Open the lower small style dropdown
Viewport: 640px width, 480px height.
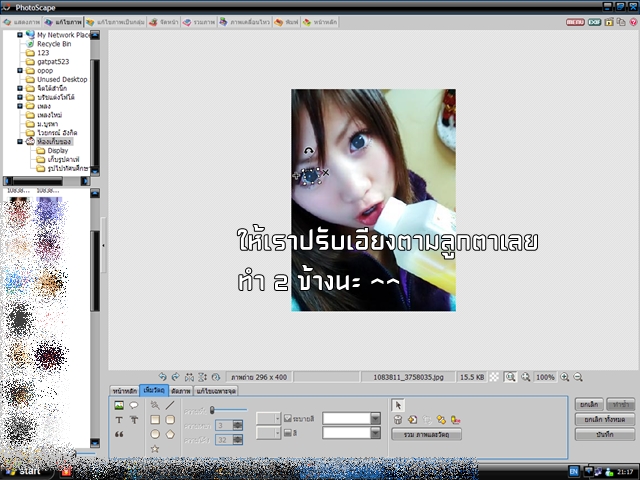click(x=269, y=433)
